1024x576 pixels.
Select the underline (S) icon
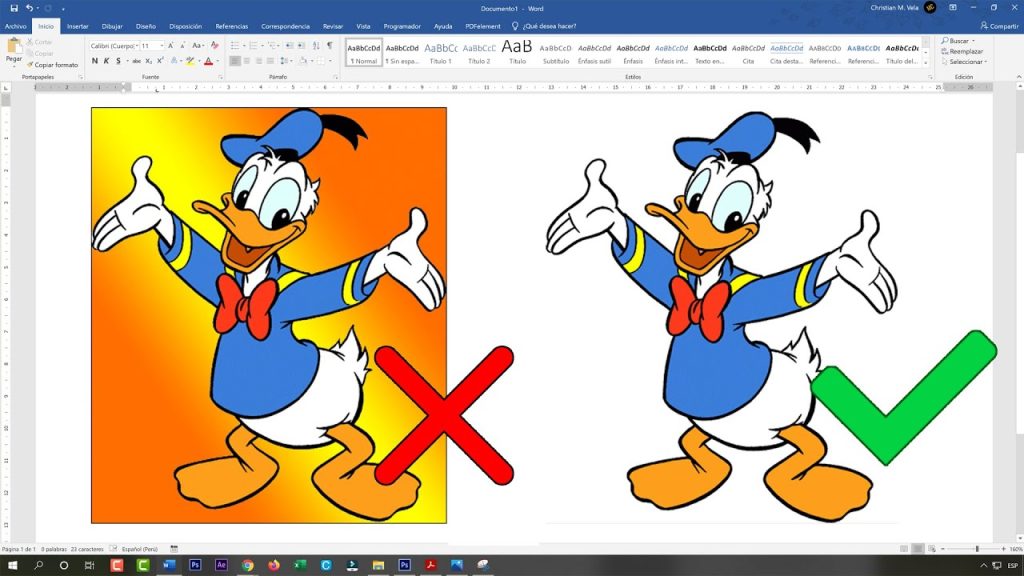point(118,61)
